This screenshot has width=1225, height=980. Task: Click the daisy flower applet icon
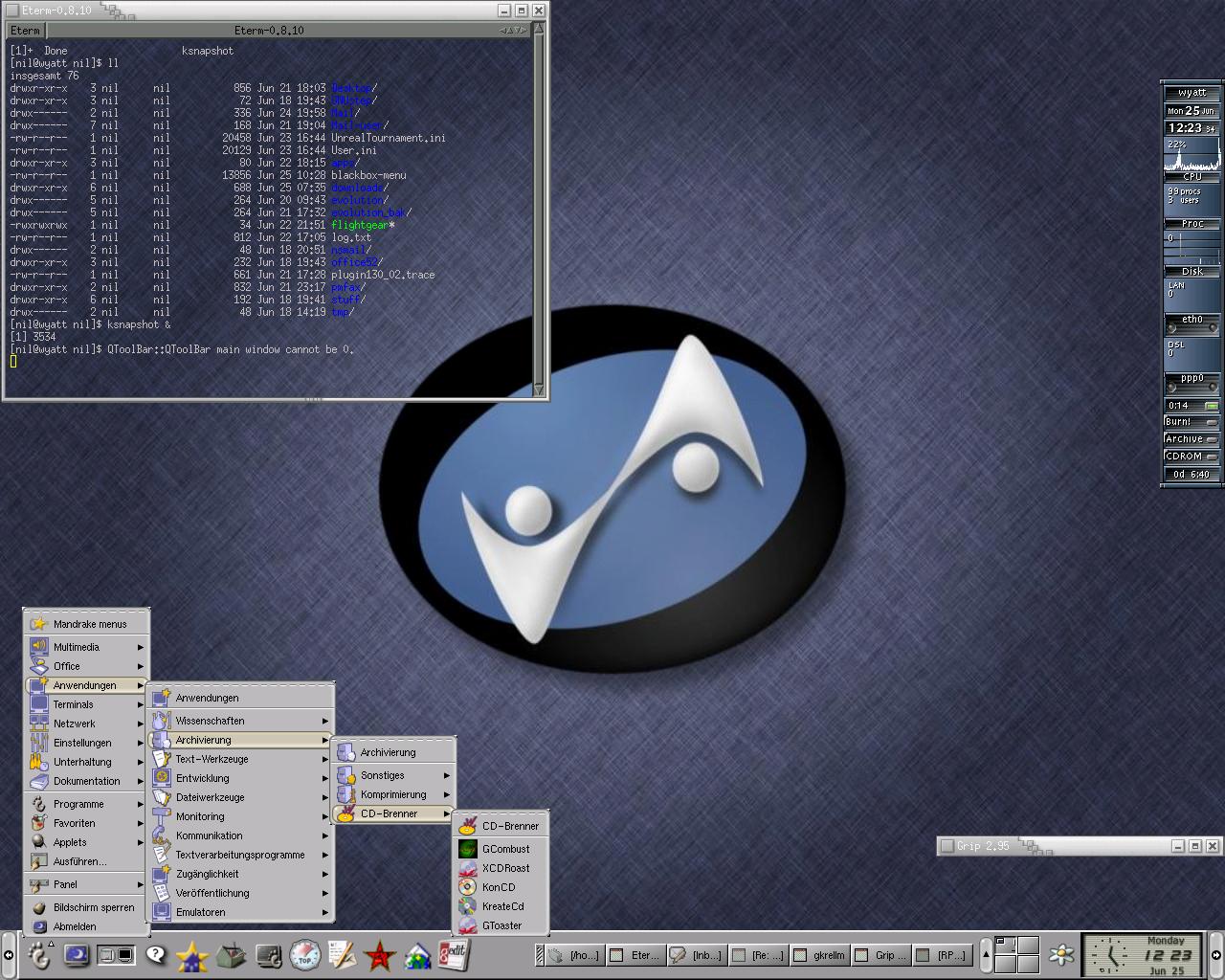[1061, 954]
